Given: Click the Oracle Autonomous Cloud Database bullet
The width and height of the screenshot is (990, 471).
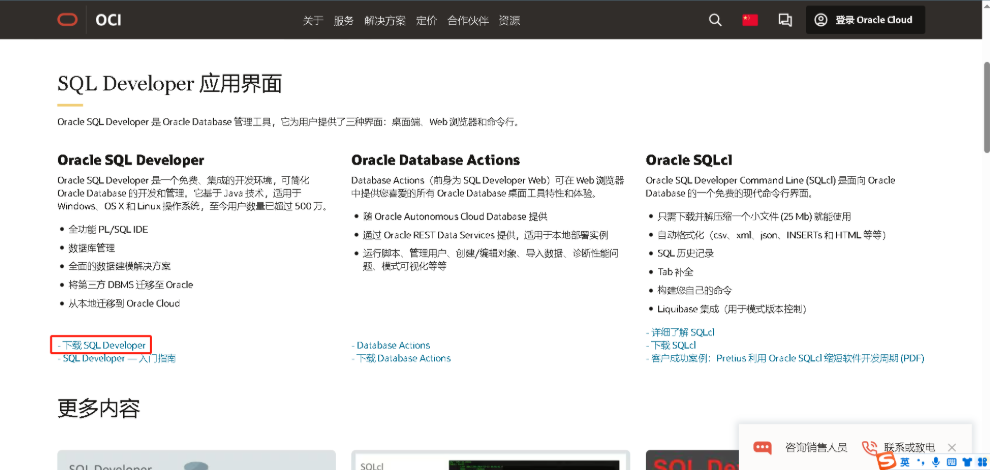Looking at the screenshot, I should 455,217.
